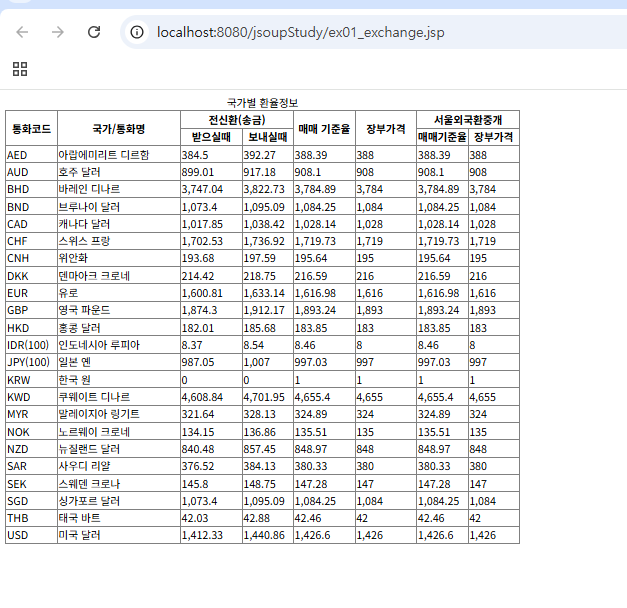Select the AED currency code cell
This screenshot has width=627, height=608.
[32, 154]
